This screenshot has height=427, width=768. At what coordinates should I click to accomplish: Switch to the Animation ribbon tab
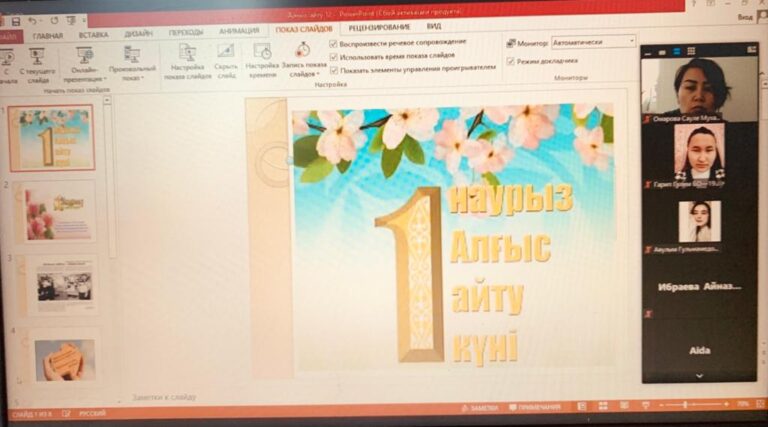pos(238,31)
